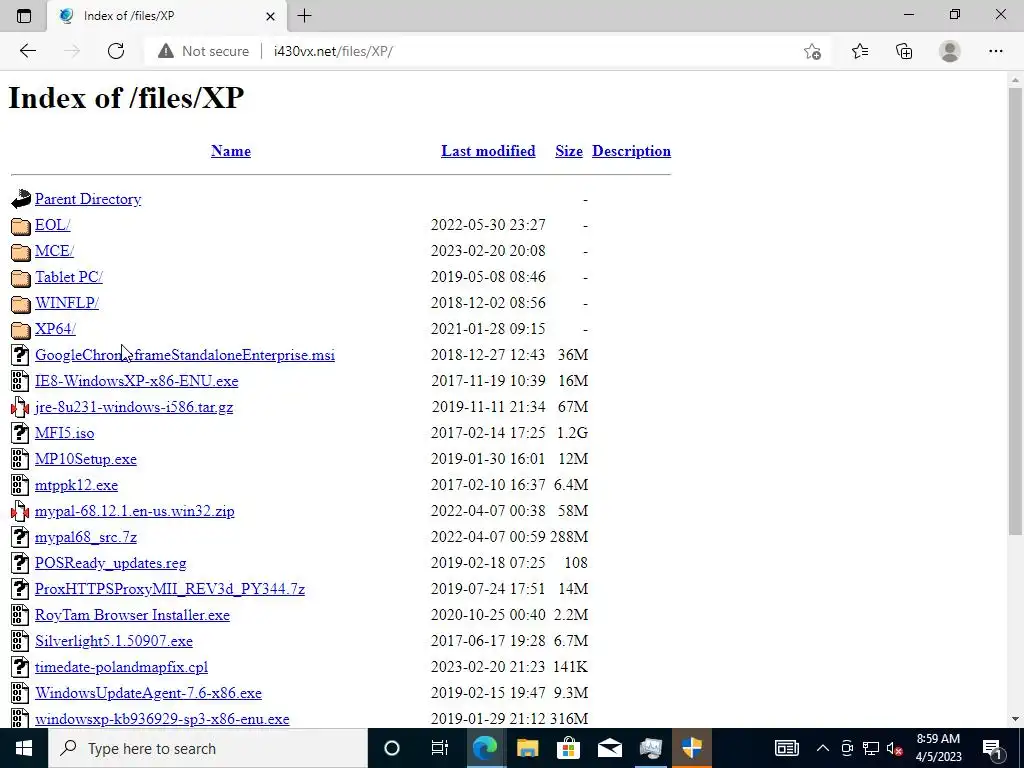Open the notification center icon

click(993, 748)
